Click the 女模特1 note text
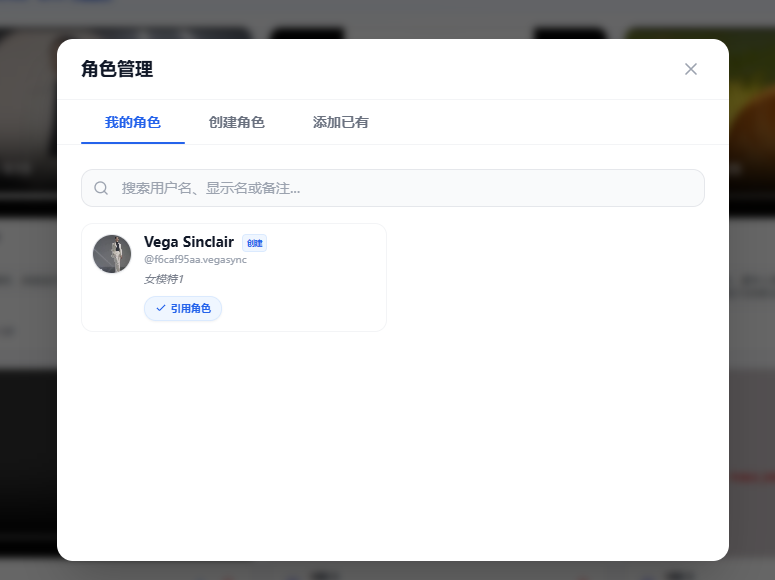Screen dimensions: 775x580 coord(163,279)
